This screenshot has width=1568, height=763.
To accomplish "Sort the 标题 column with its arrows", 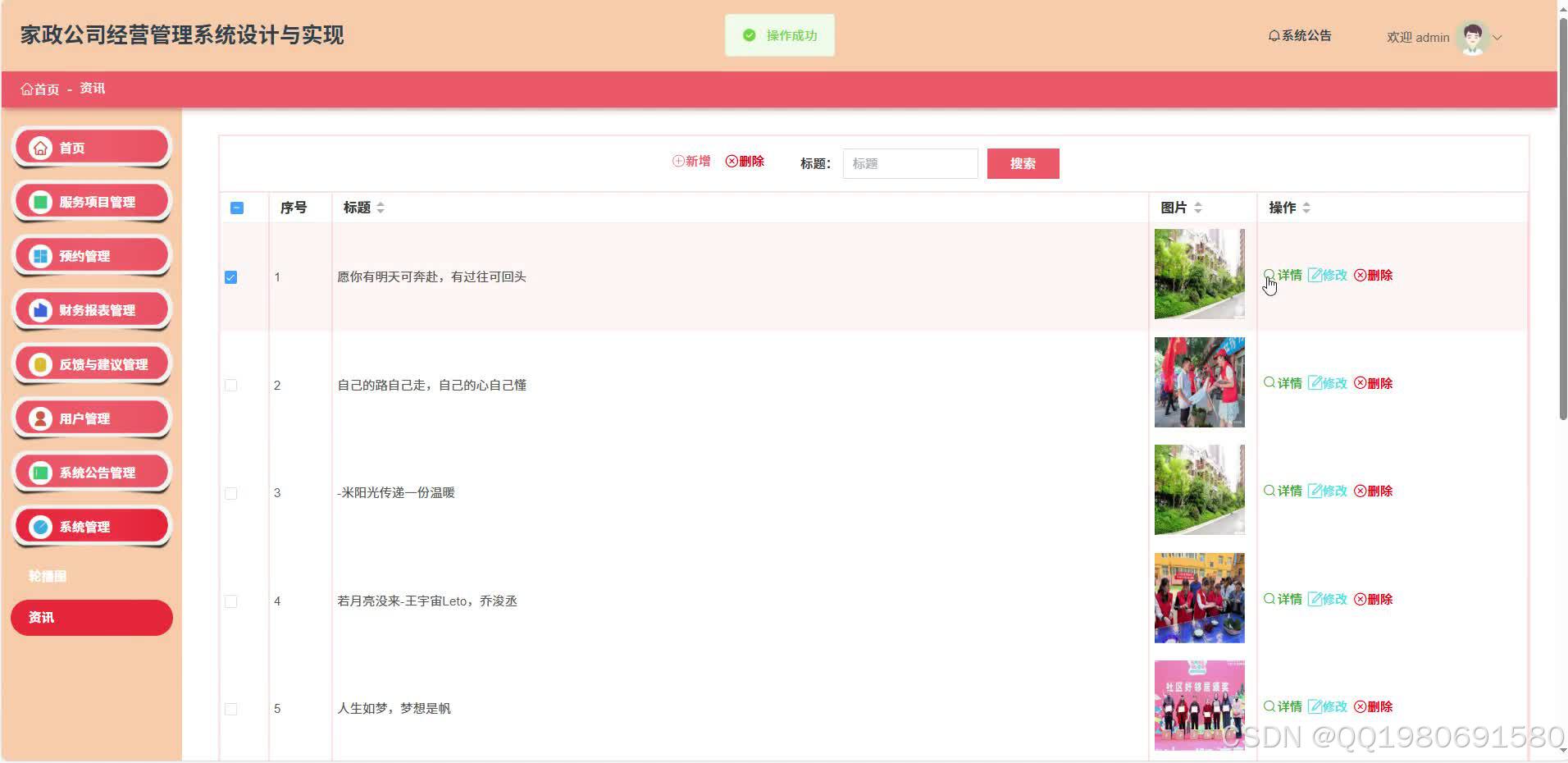I will [x=382, y=208].
